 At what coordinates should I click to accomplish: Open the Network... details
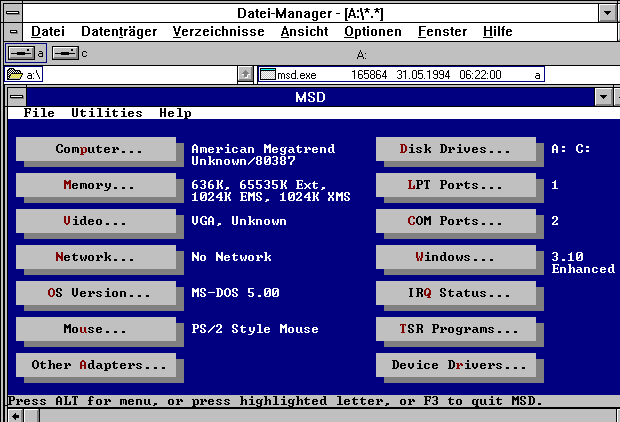(96, 257)
